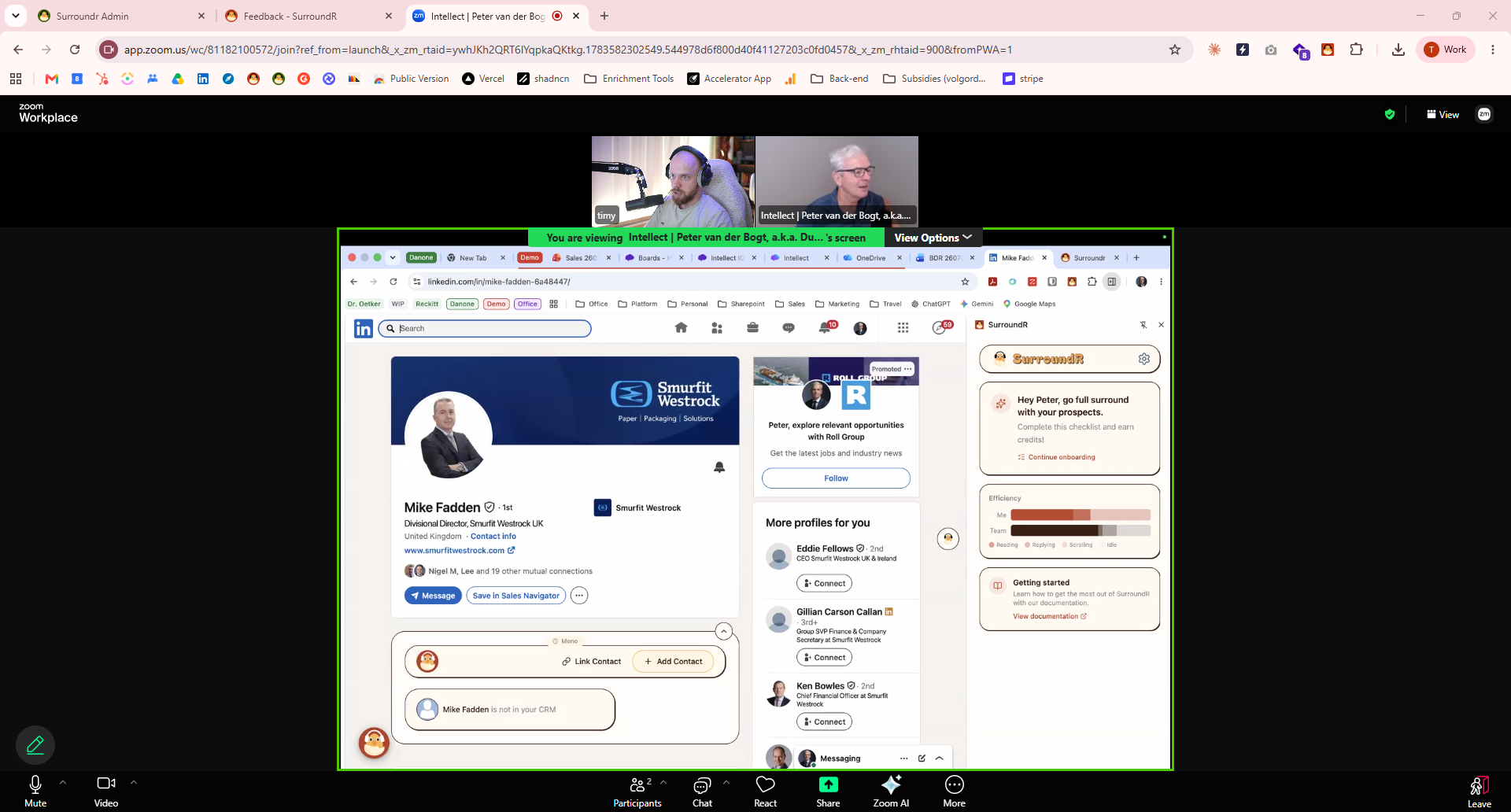1511x812 pixels.
Task: Open the Work profile menu
Action: pyautogui.click(x=1446, y=50)
